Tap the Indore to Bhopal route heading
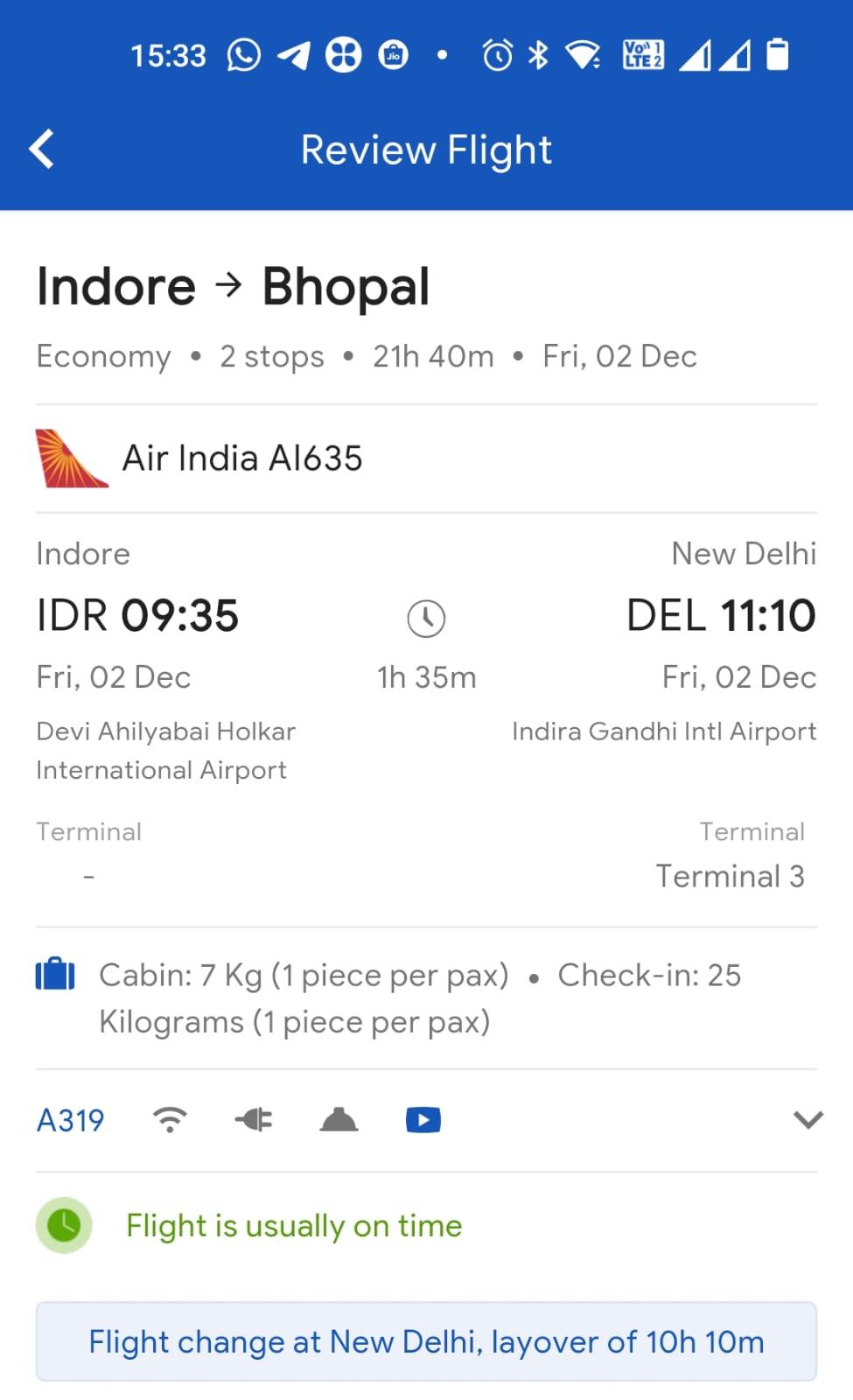Image resolution: width=853 pixels, height=1400 pixels. 233,286
